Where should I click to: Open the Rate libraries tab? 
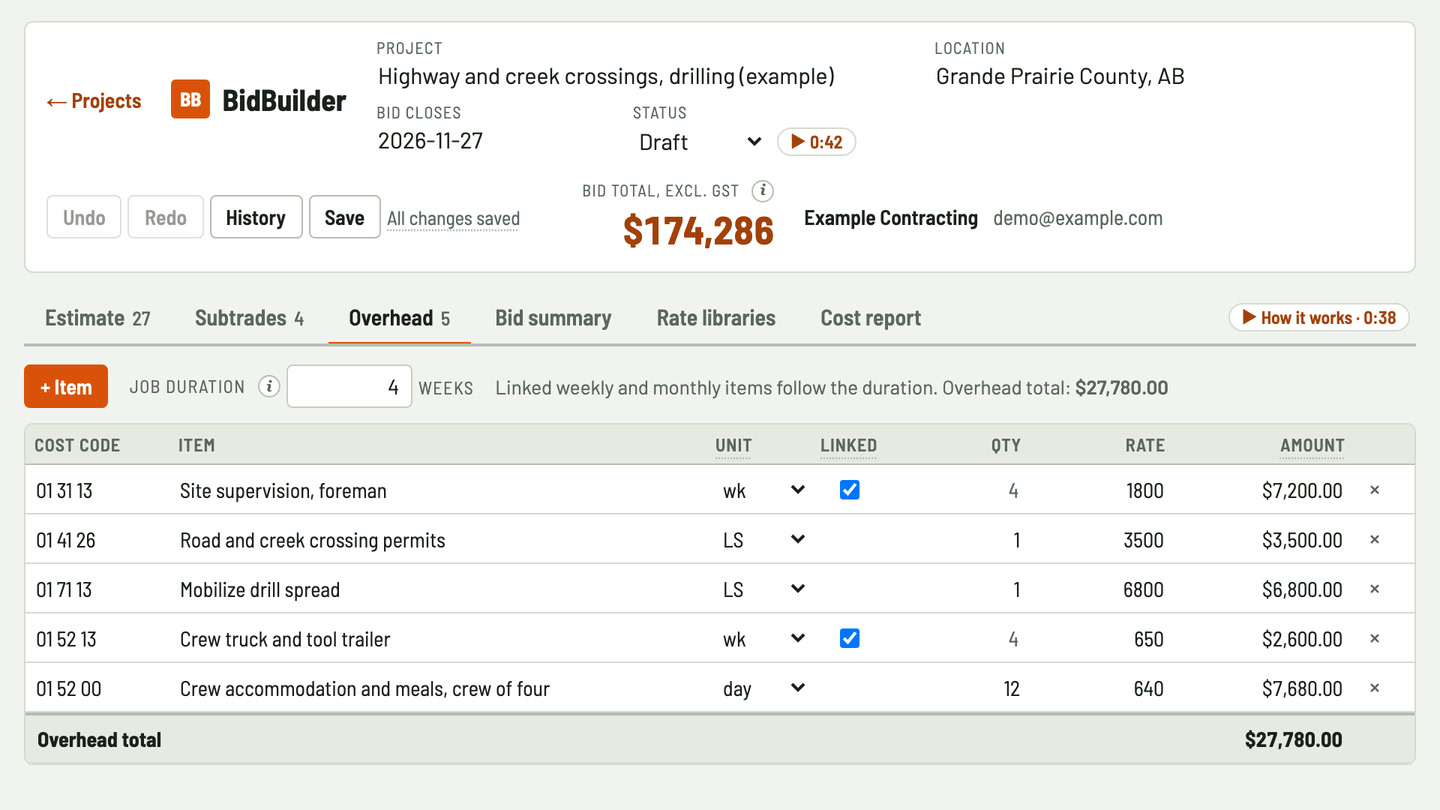[716, 318]
